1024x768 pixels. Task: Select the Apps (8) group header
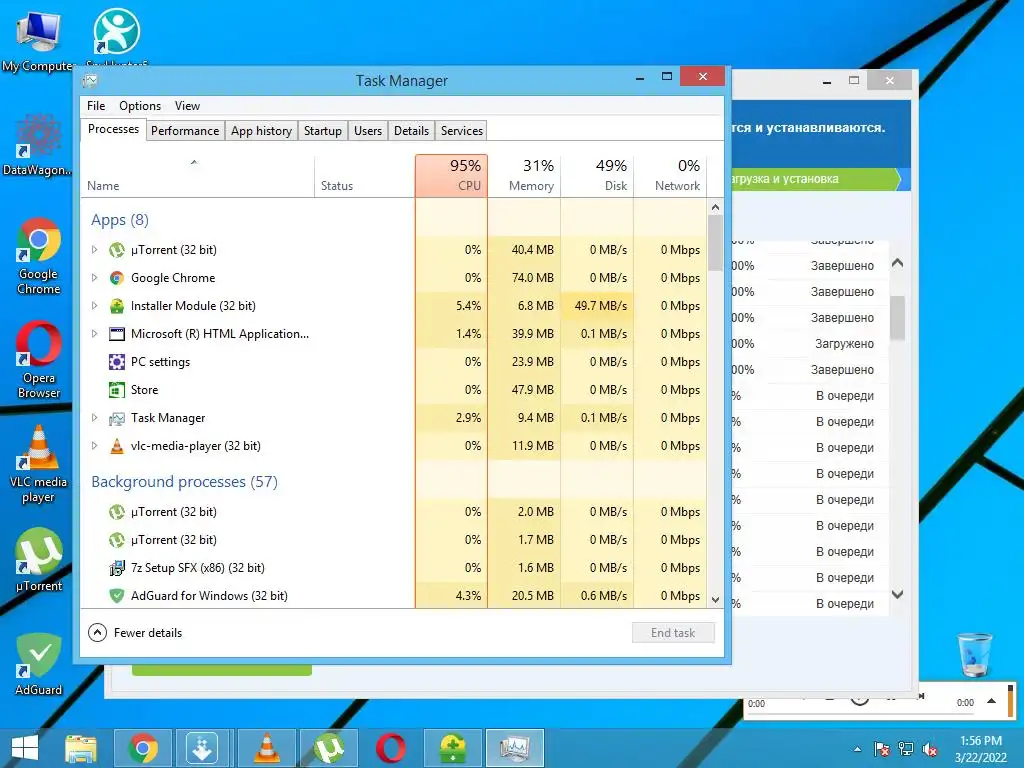click(x=120, y=220)
